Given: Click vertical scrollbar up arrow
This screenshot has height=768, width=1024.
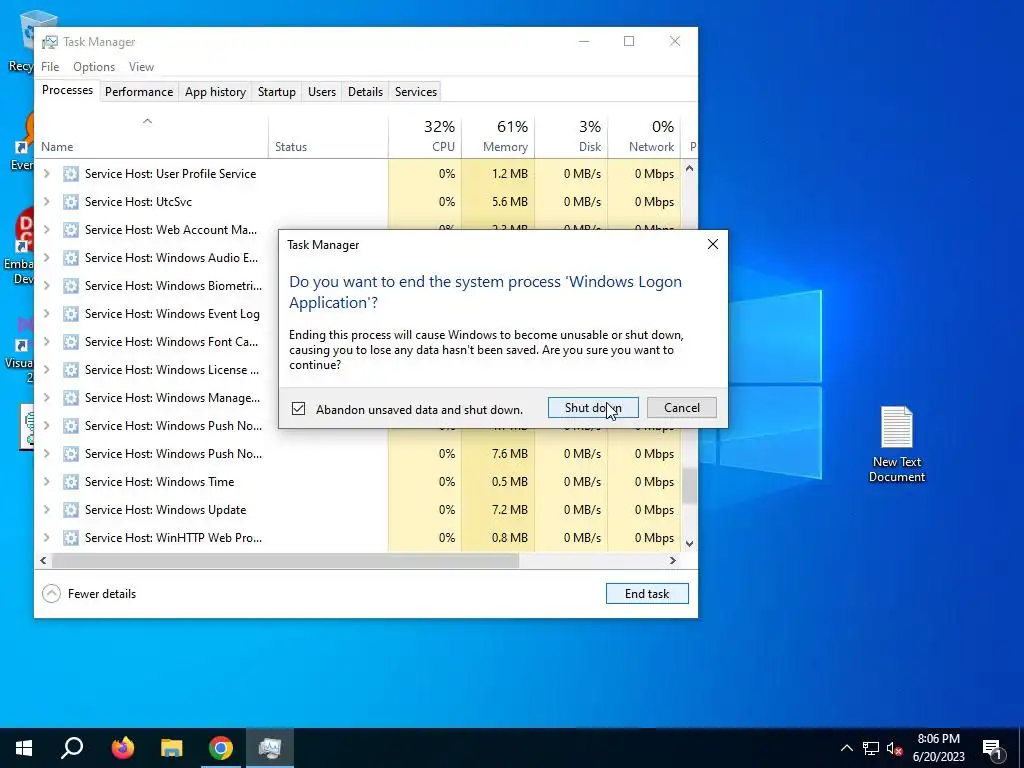Looking at the screenshot, I should (x=689, y=168).
